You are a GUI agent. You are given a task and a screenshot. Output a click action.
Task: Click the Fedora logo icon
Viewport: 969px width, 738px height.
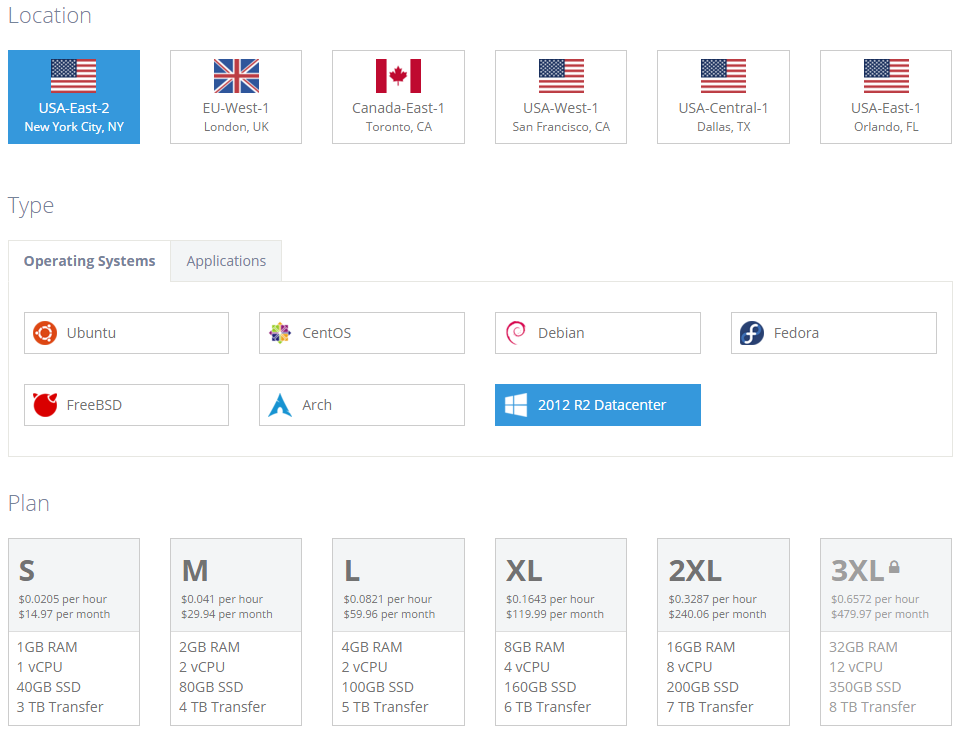[752, 333]
